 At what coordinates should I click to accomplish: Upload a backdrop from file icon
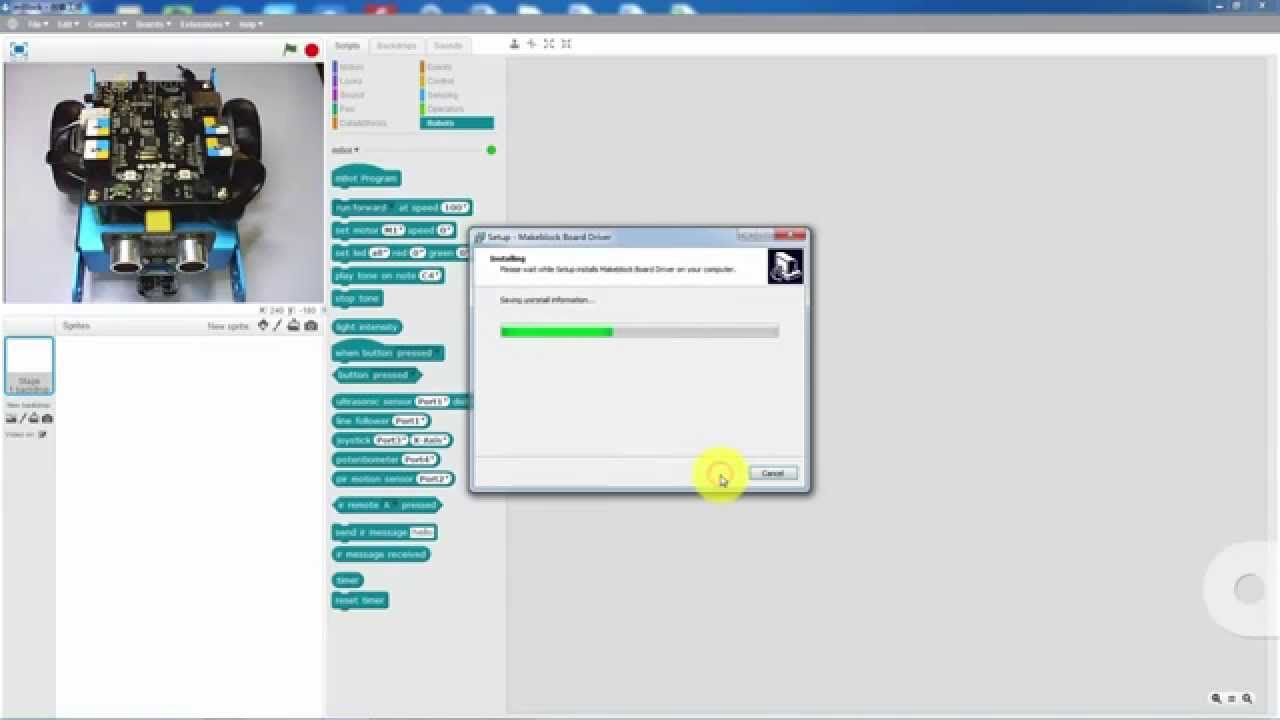coord(34,418)
